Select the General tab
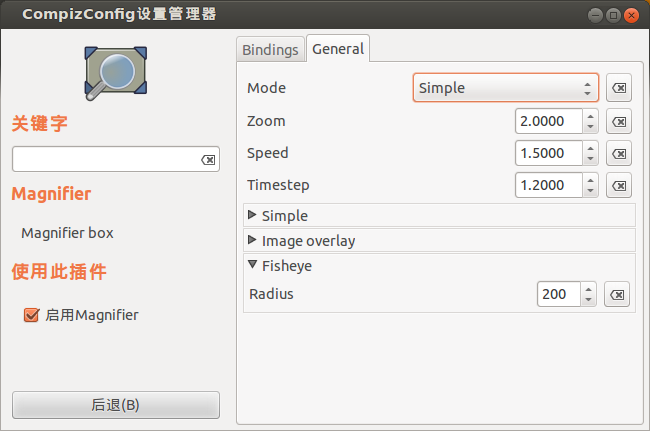Screen dimensions: 650x431 click(338, 49)
